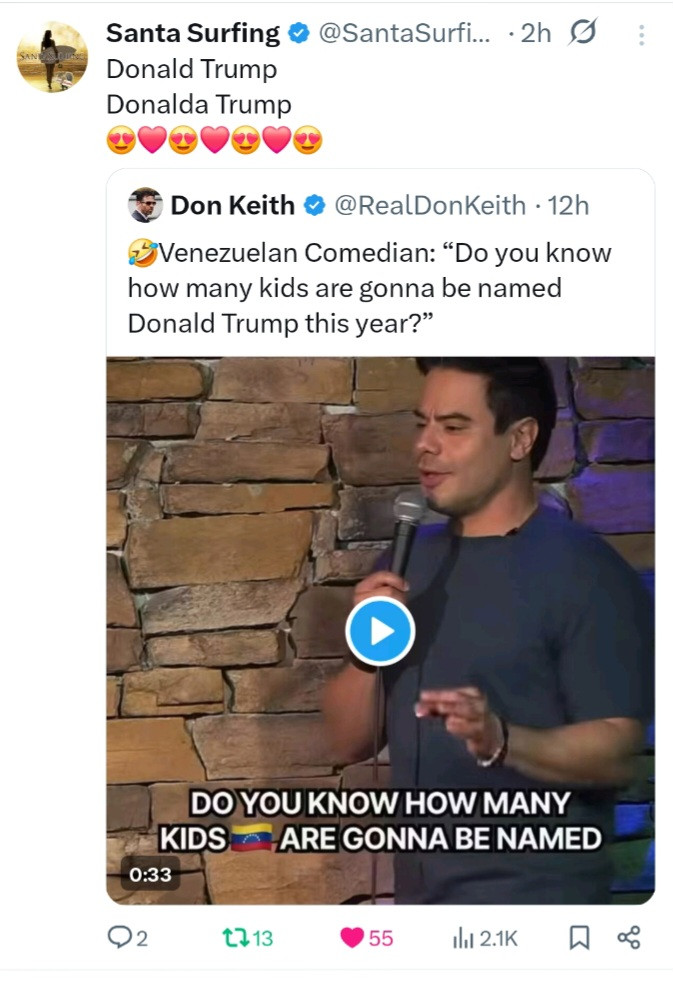Click the 0:33 video duration label

pyautogui.click(x=150, y=874)
